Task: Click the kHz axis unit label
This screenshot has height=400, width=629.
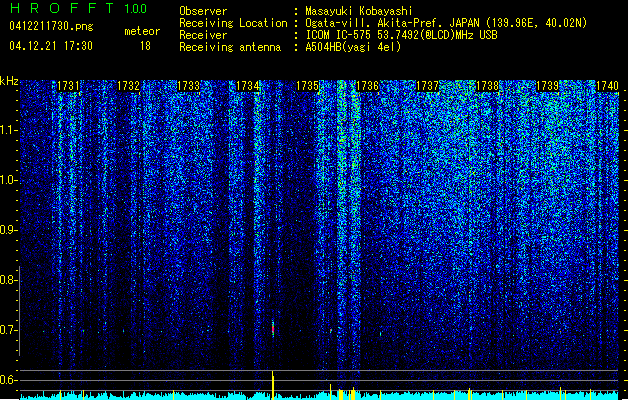Action: pos(9,81)
